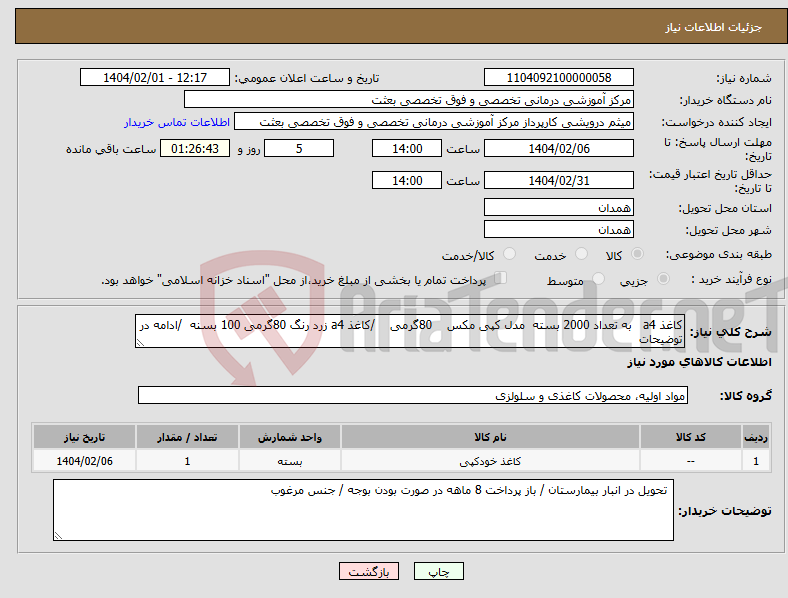
Task: Click the need number field 1104092100000058
Action: click(559, 77)
